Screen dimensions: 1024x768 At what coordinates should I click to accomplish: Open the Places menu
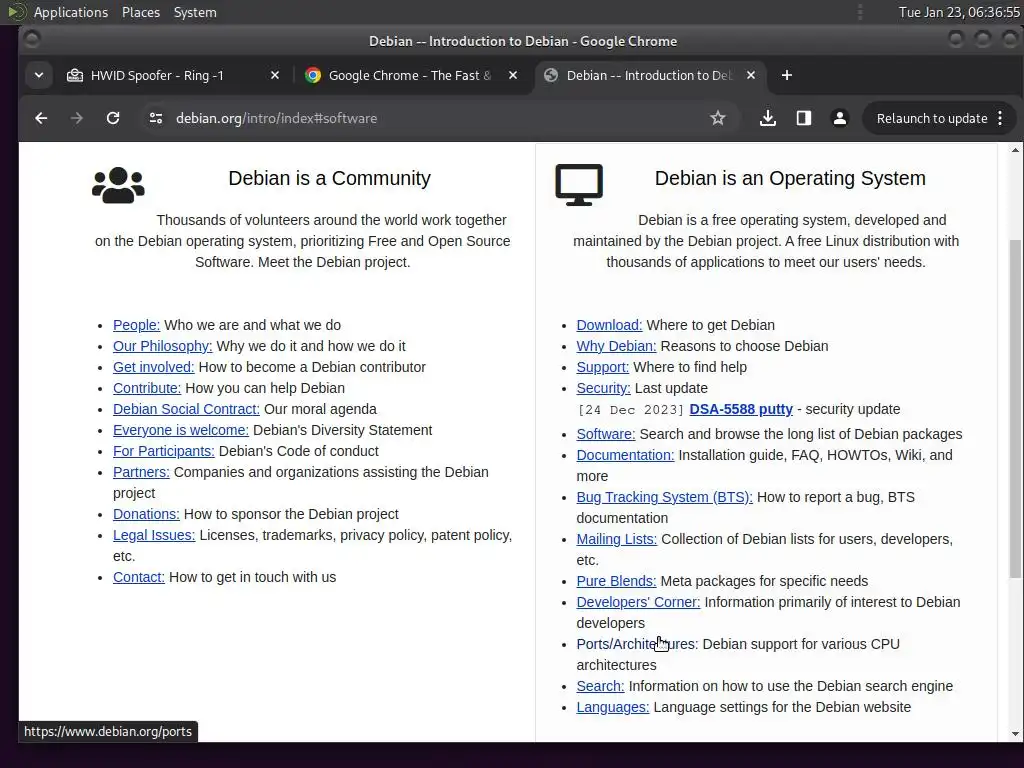tap(141, 12)
